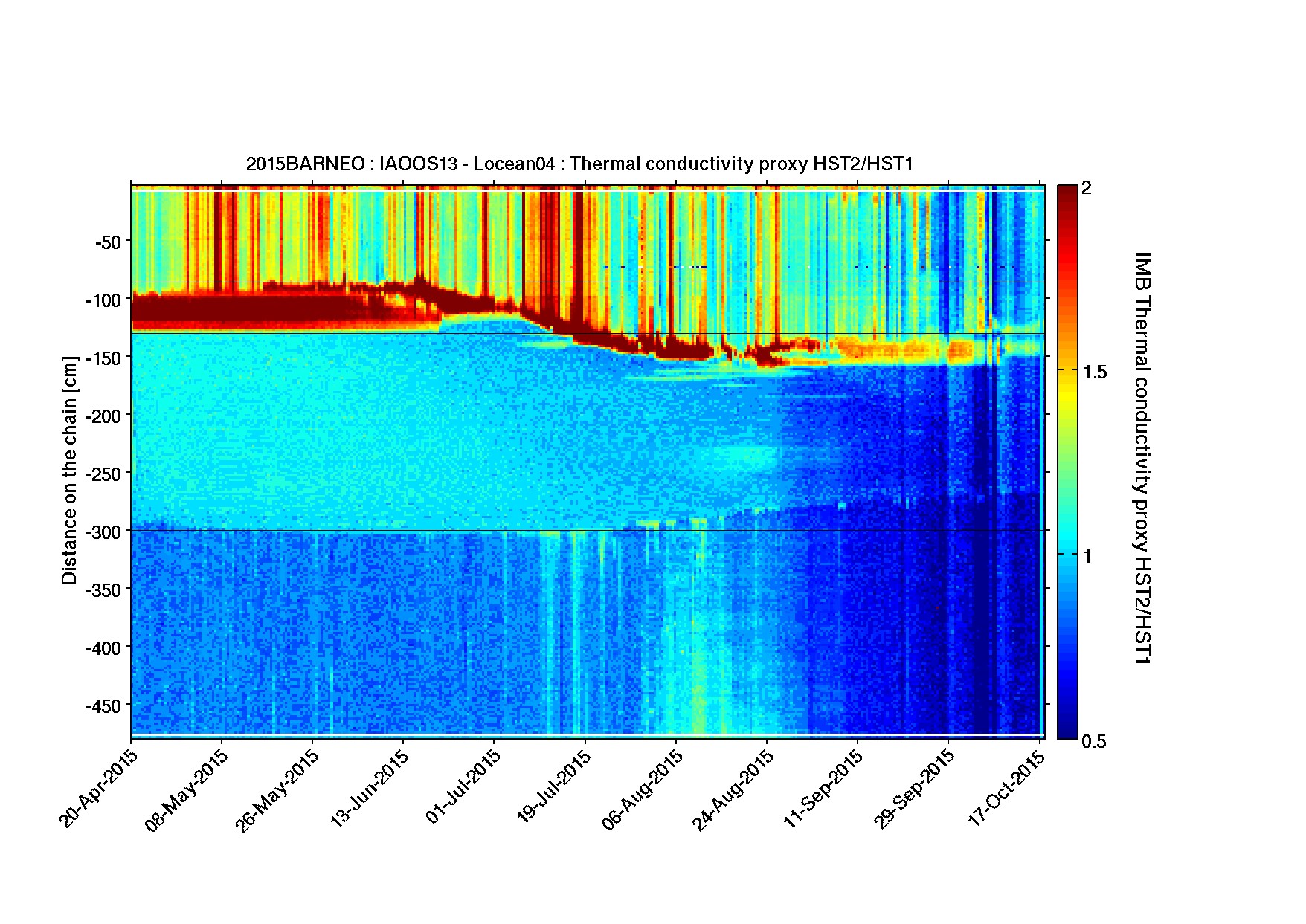Click the dark red top of the colorbar
This screenshot has width=1306, height=924.
coord(1067,190)
